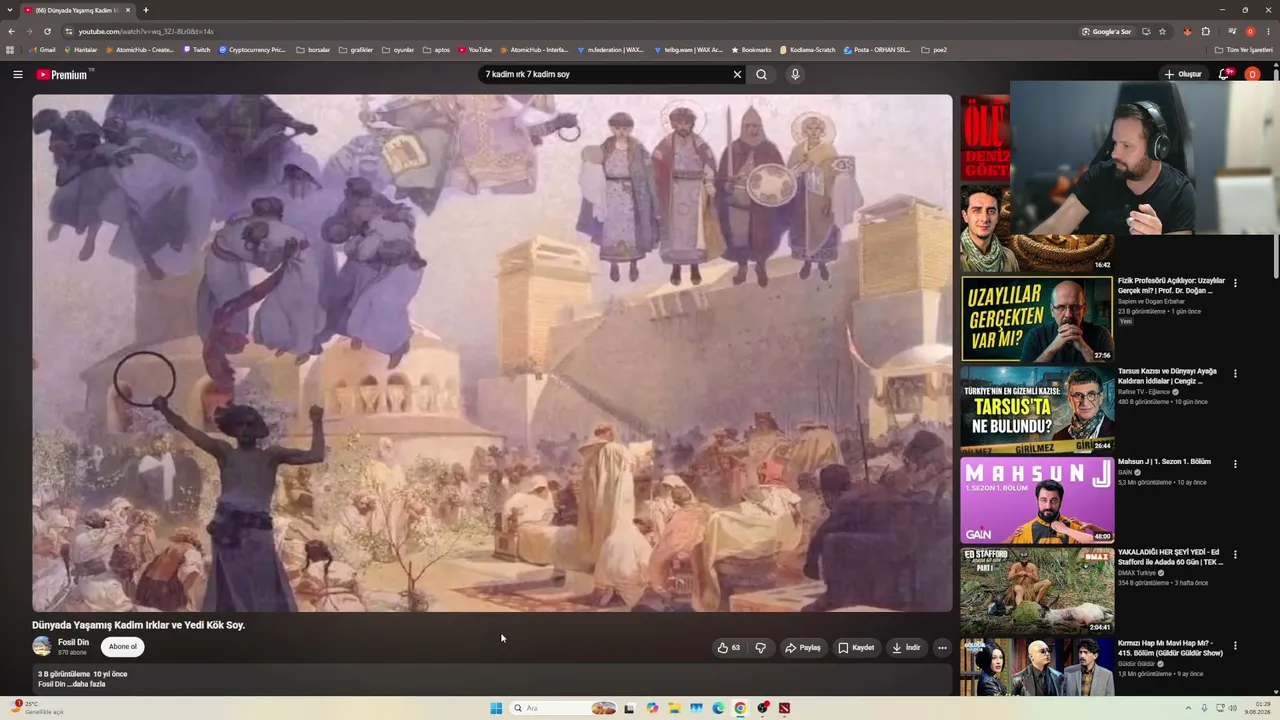The width and height of the screenshot is (1280, 720).
Task: Open options for Tarsus Kazısı video
Action: pyautogui.click(x=1235, y=374)
